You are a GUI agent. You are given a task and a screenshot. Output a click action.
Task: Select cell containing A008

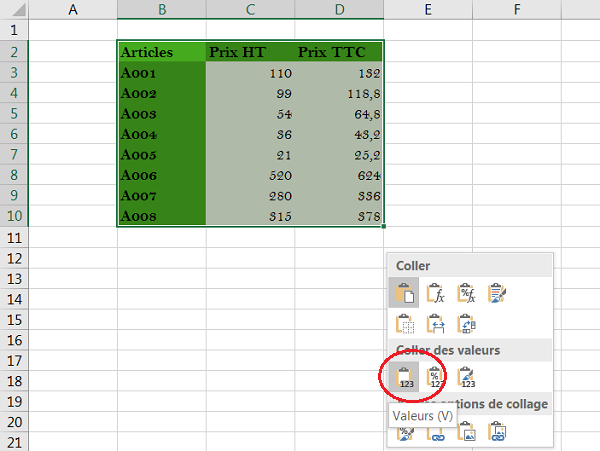pos(161,216)
